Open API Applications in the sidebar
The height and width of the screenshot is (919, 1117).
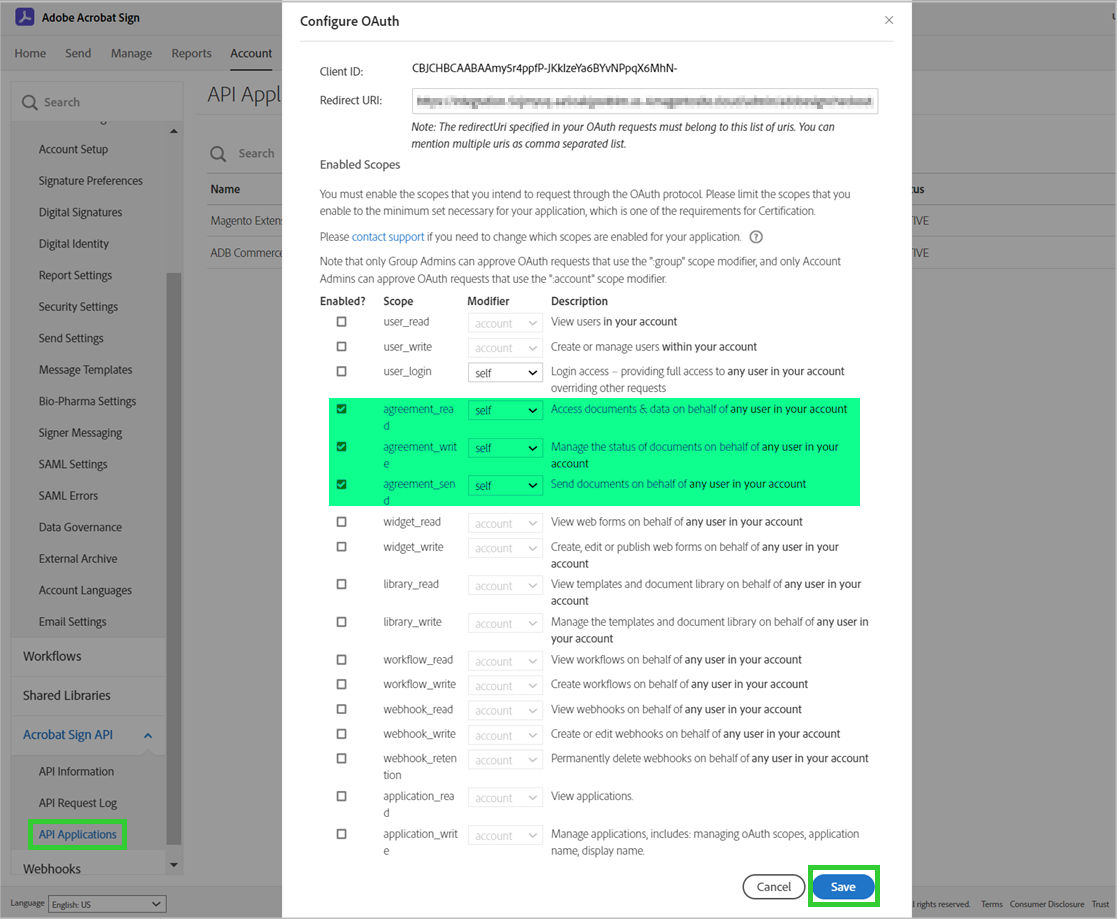(x=78, y=835)
